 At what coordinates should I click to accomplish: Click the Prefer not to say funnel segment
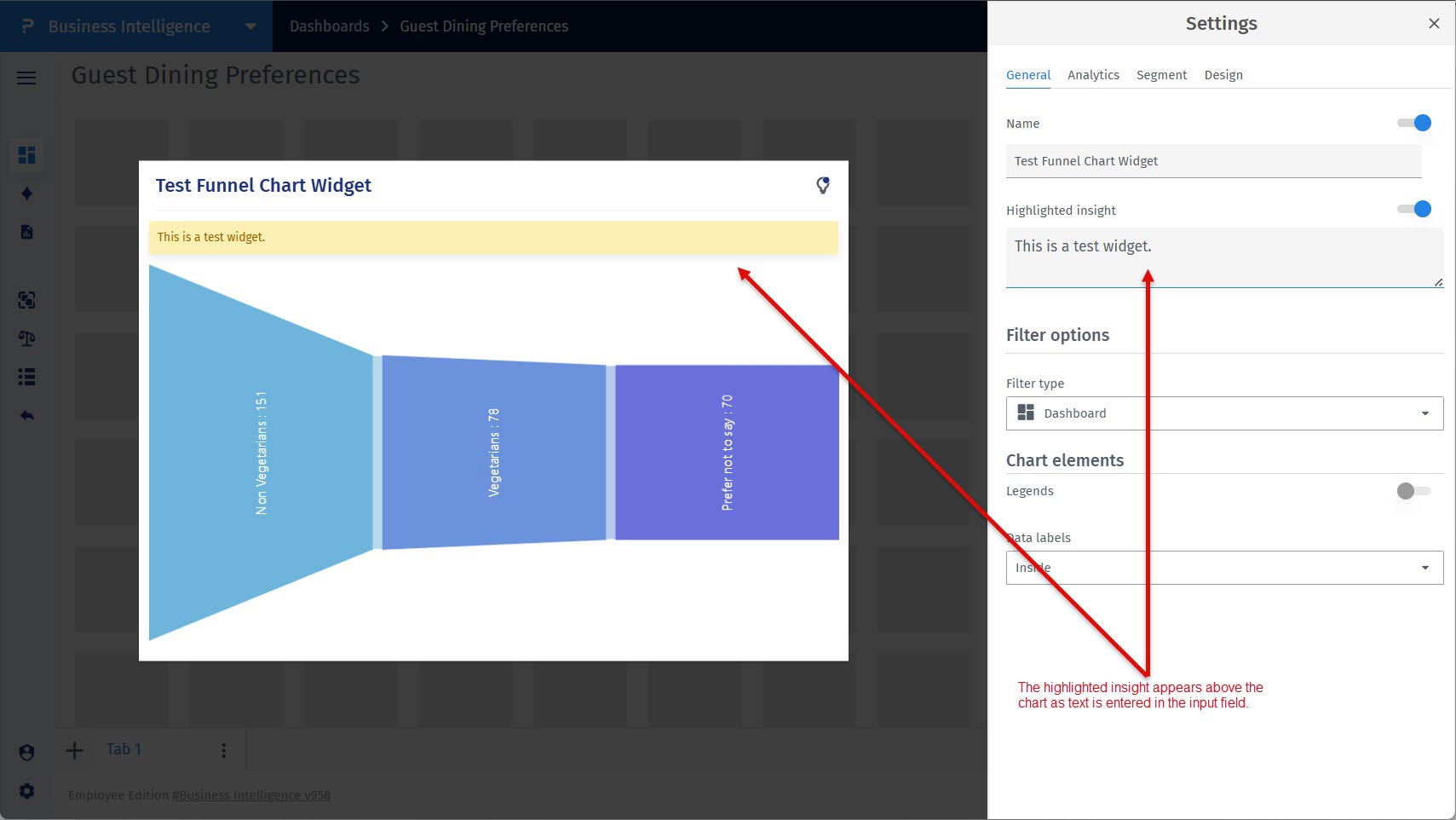[x=727, y=453]
